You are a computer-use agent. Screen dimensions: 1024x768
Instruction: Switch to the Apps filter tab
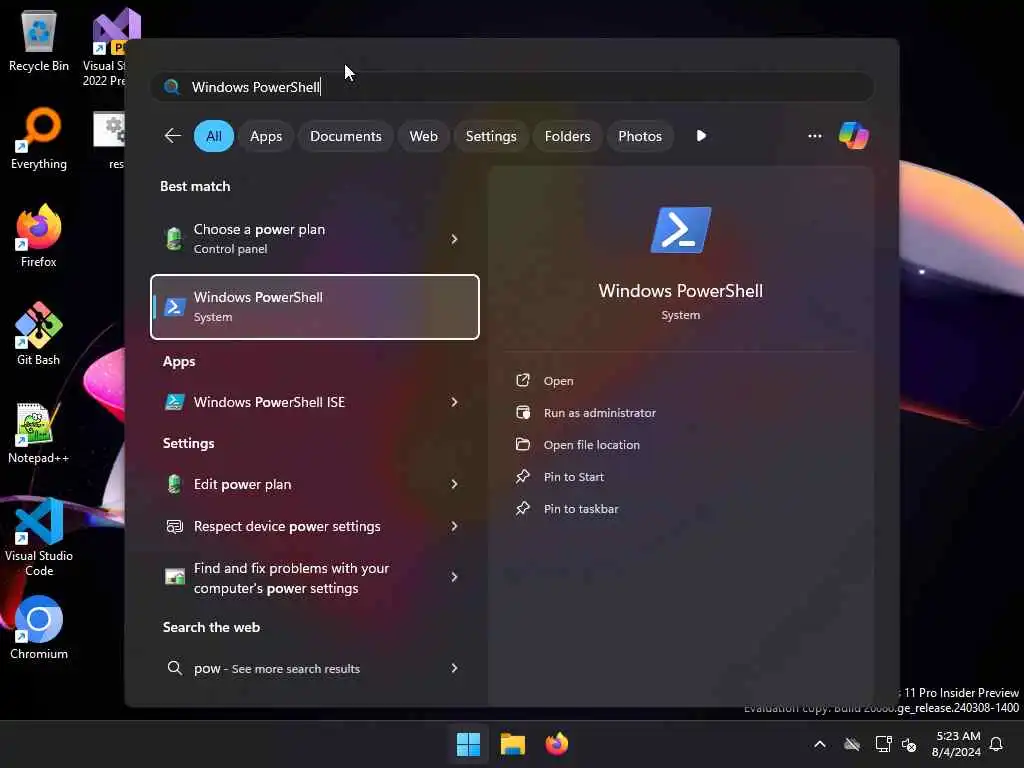266,136
